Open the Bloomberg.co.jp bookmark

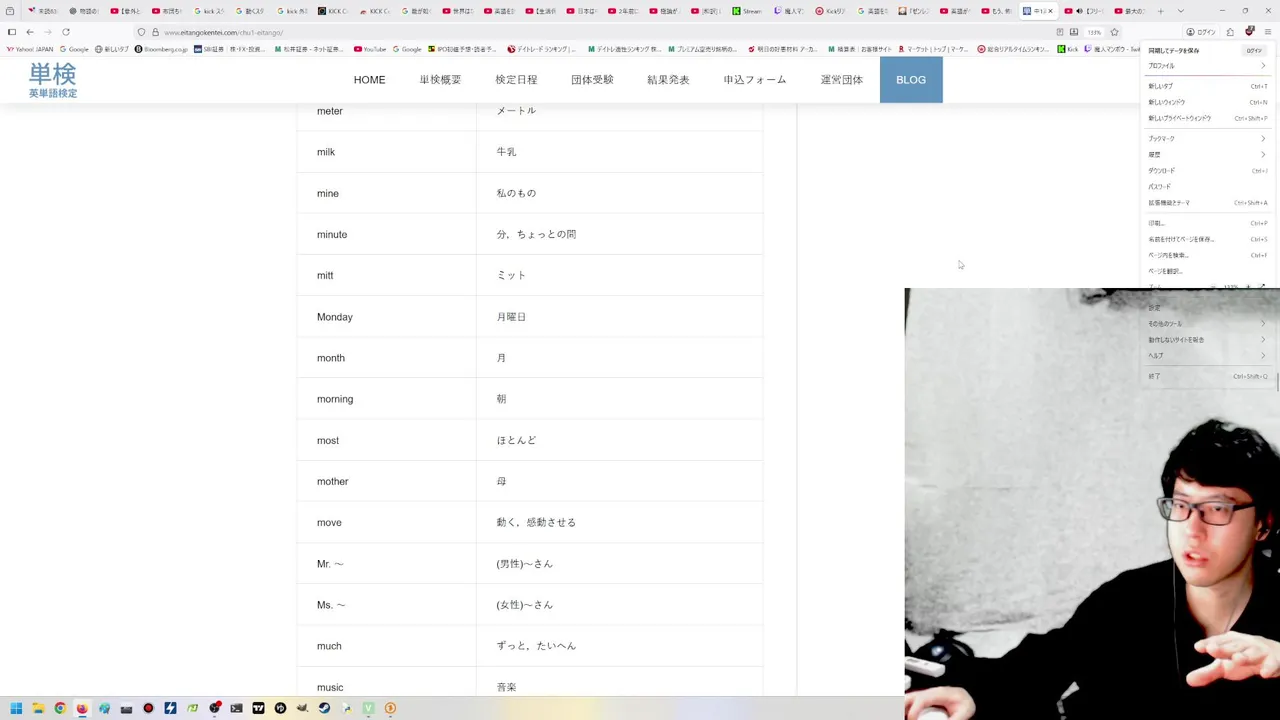pyautogui.click(x=162, y=49)
